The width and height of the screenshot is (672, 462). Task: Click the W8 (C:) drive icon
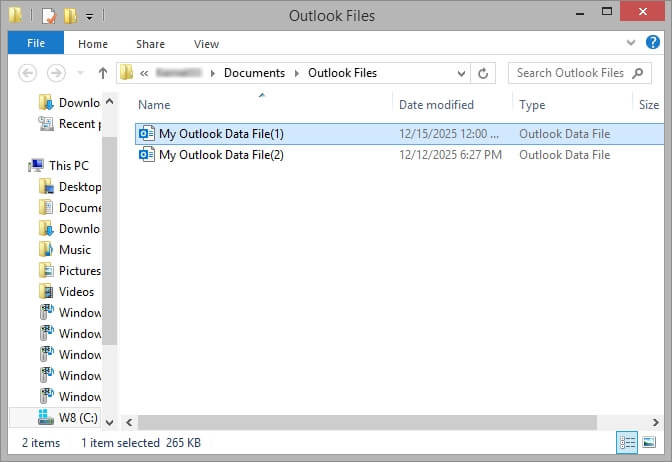45,417
